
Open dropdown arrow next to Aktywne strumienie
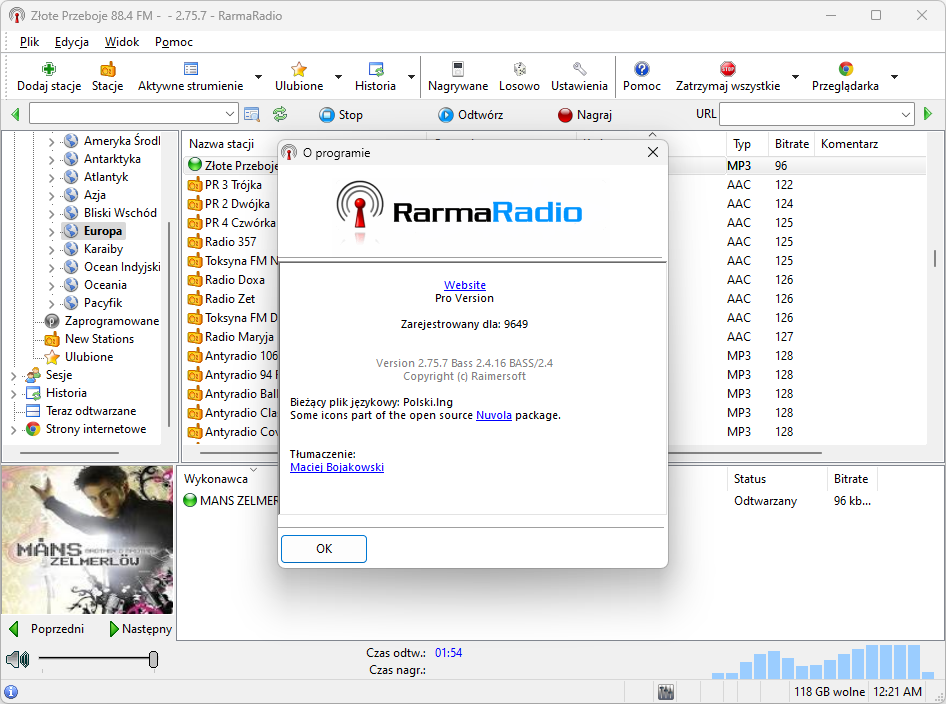(x=258, y=77)
